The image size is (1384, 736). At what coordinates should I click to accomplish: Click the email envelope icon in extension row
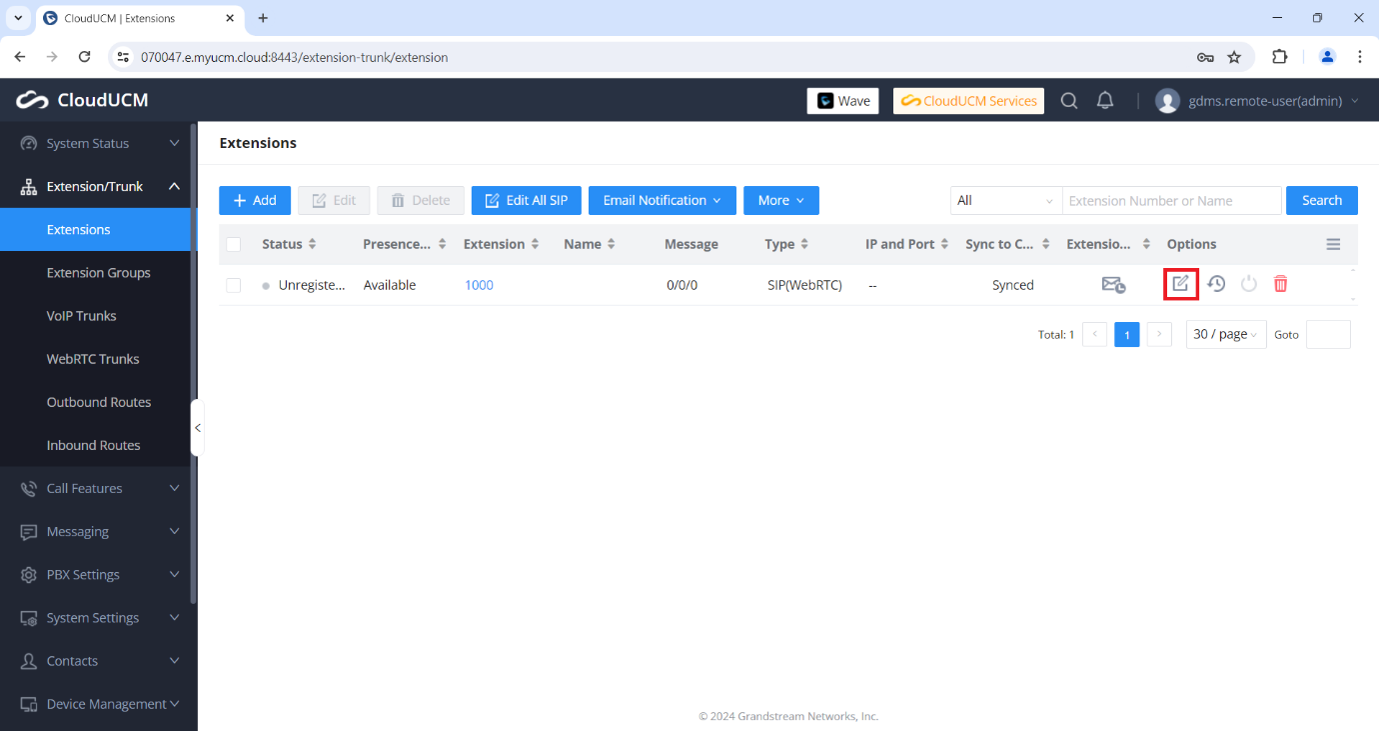pos(1113,285)
